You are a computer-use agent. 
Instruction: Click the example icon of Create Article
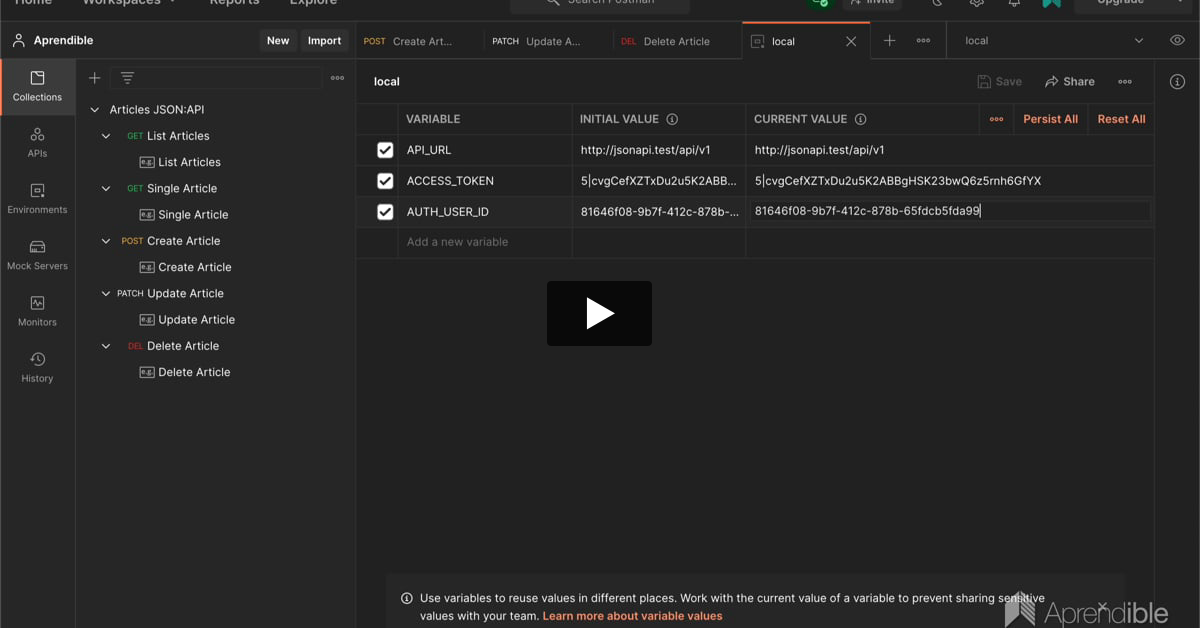pos(147,267)
